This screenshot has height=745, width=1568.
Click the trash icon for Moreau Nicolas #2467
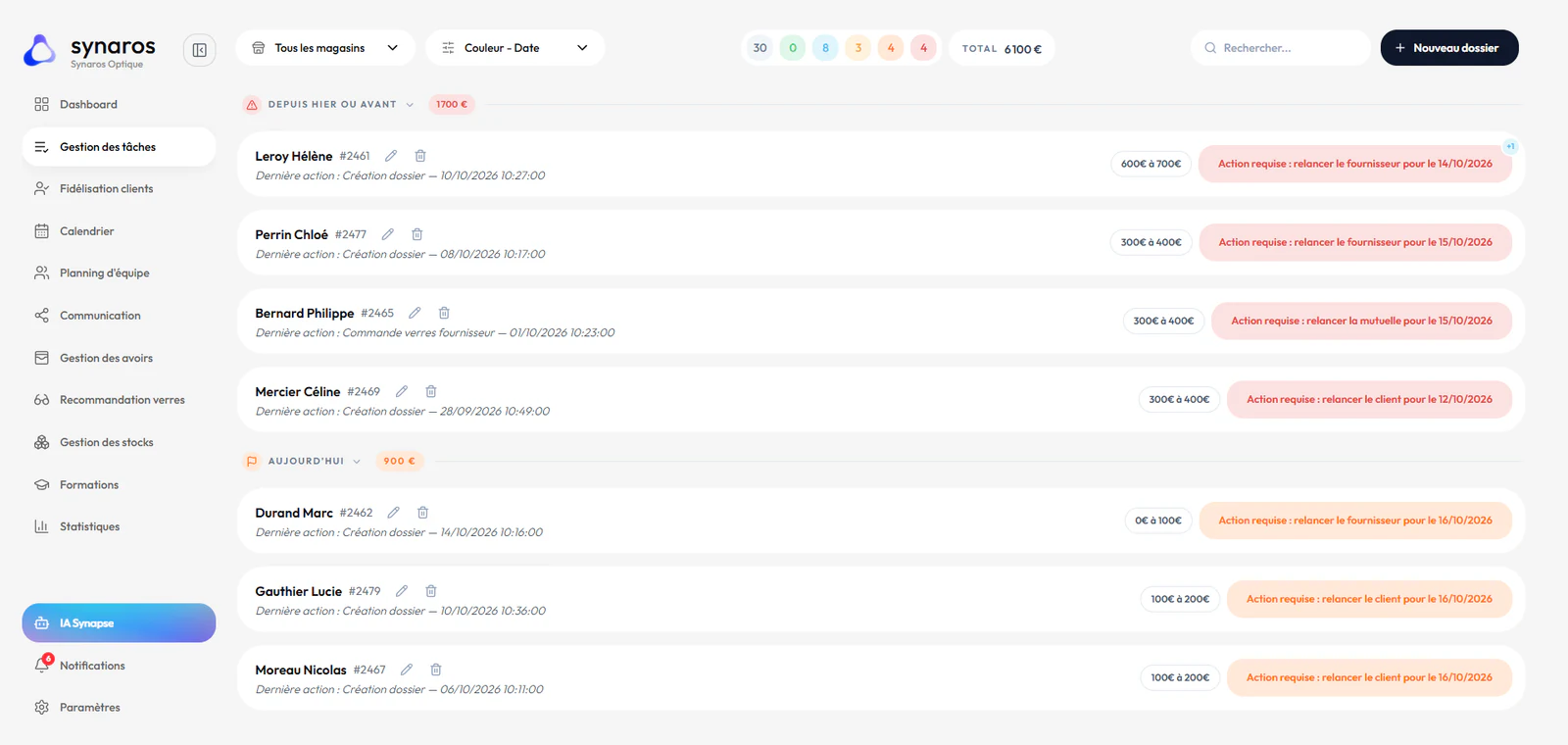pos(436,670)
